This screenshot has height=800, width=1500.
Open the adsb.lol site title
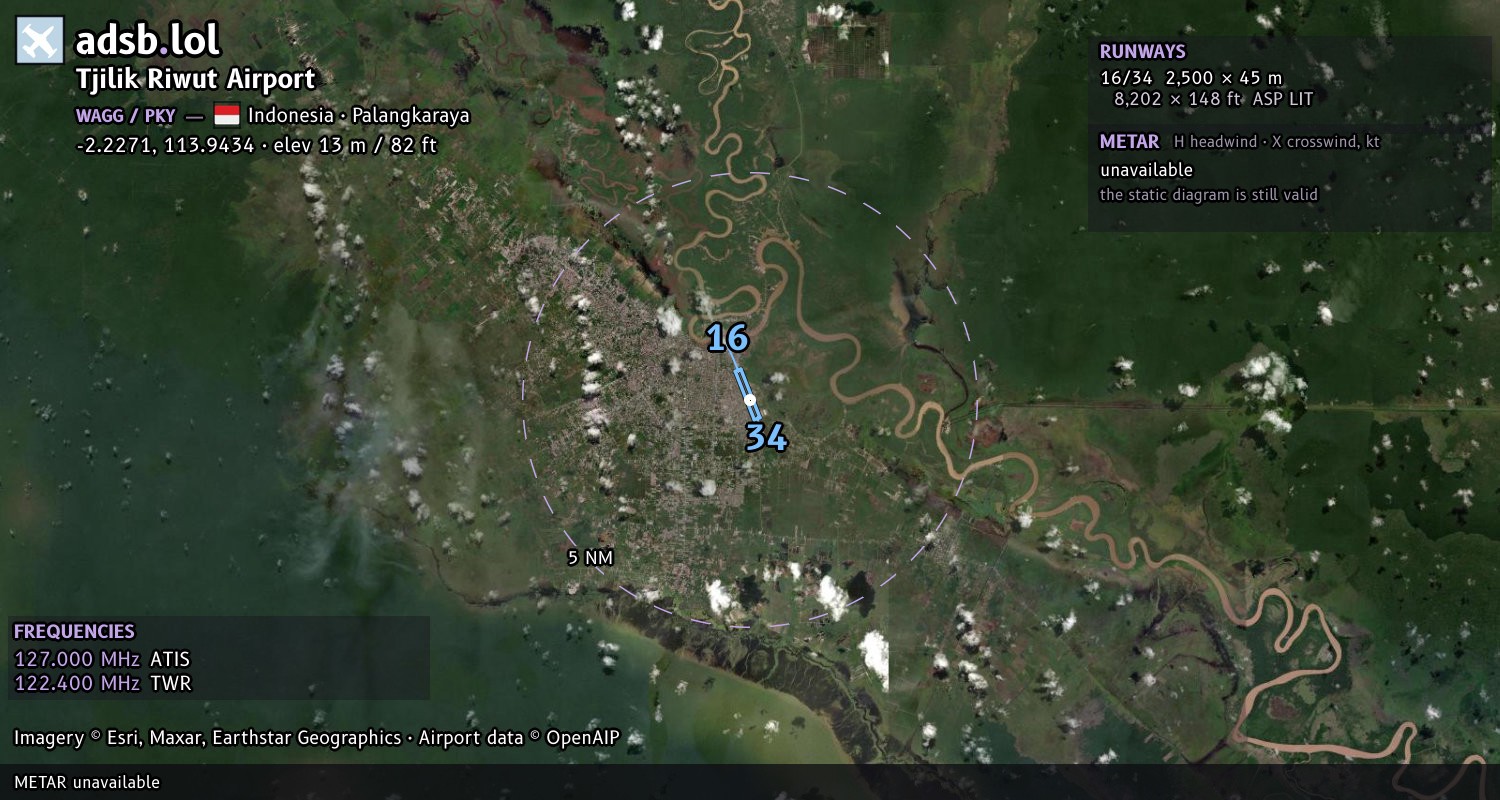click(148, 41)
